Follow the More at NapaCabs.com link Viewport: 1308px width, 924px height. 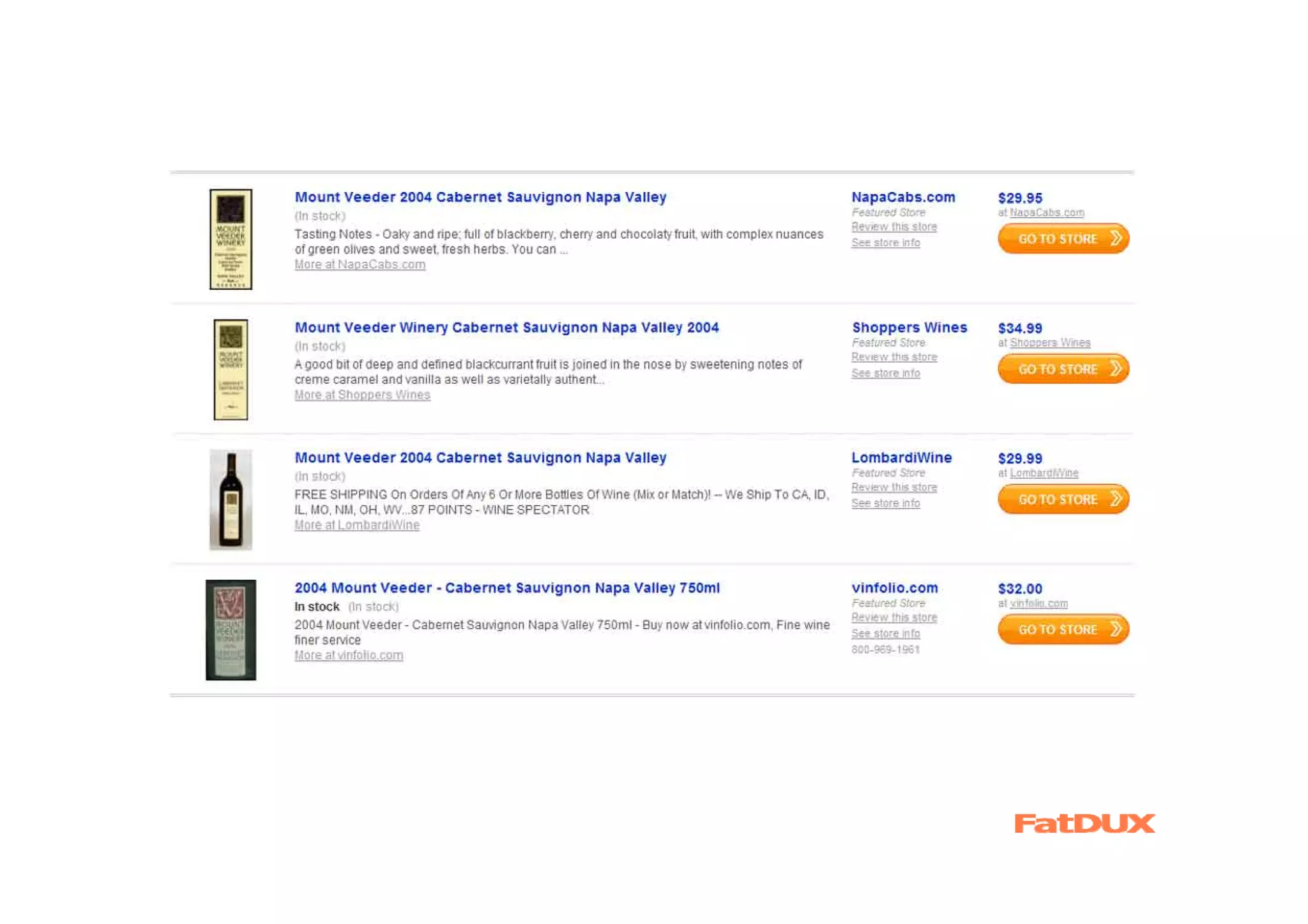[x=360, y=264]
